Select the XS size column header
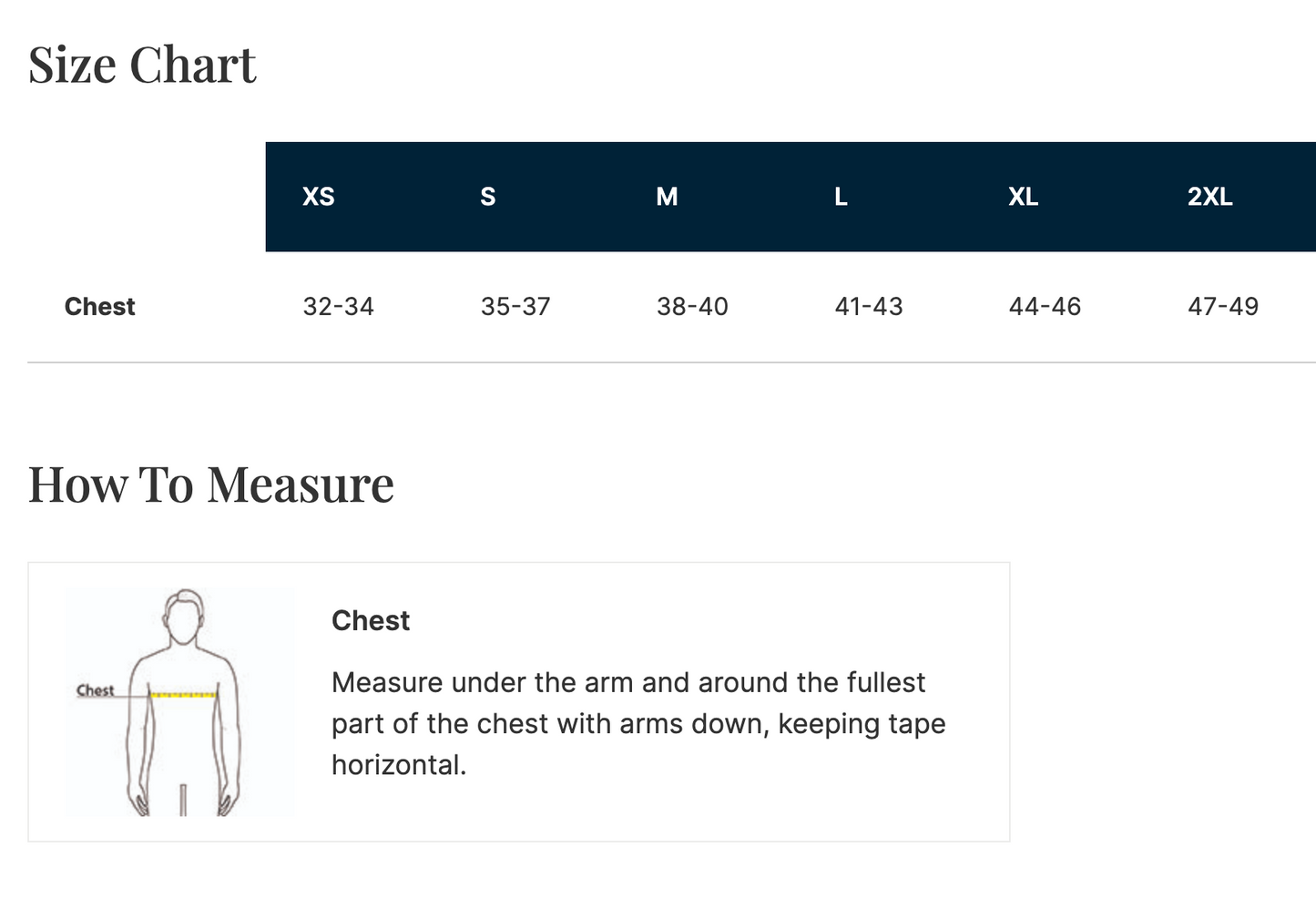The height and width of the screenshot is (908, 1316). point(319,197)
